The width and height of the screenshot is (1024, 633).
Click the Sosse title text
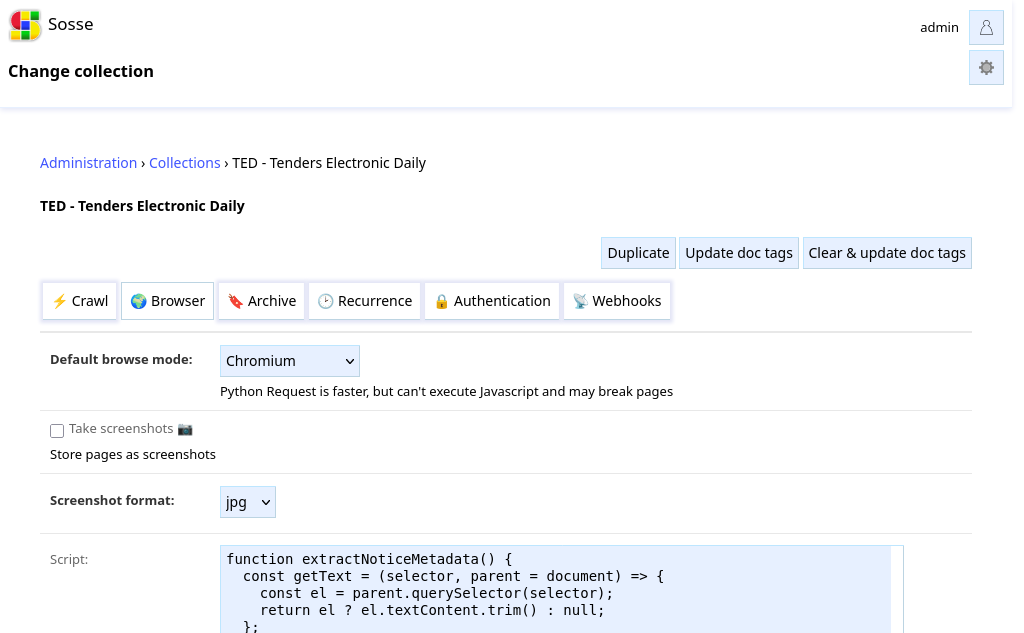tap(71, 25)
